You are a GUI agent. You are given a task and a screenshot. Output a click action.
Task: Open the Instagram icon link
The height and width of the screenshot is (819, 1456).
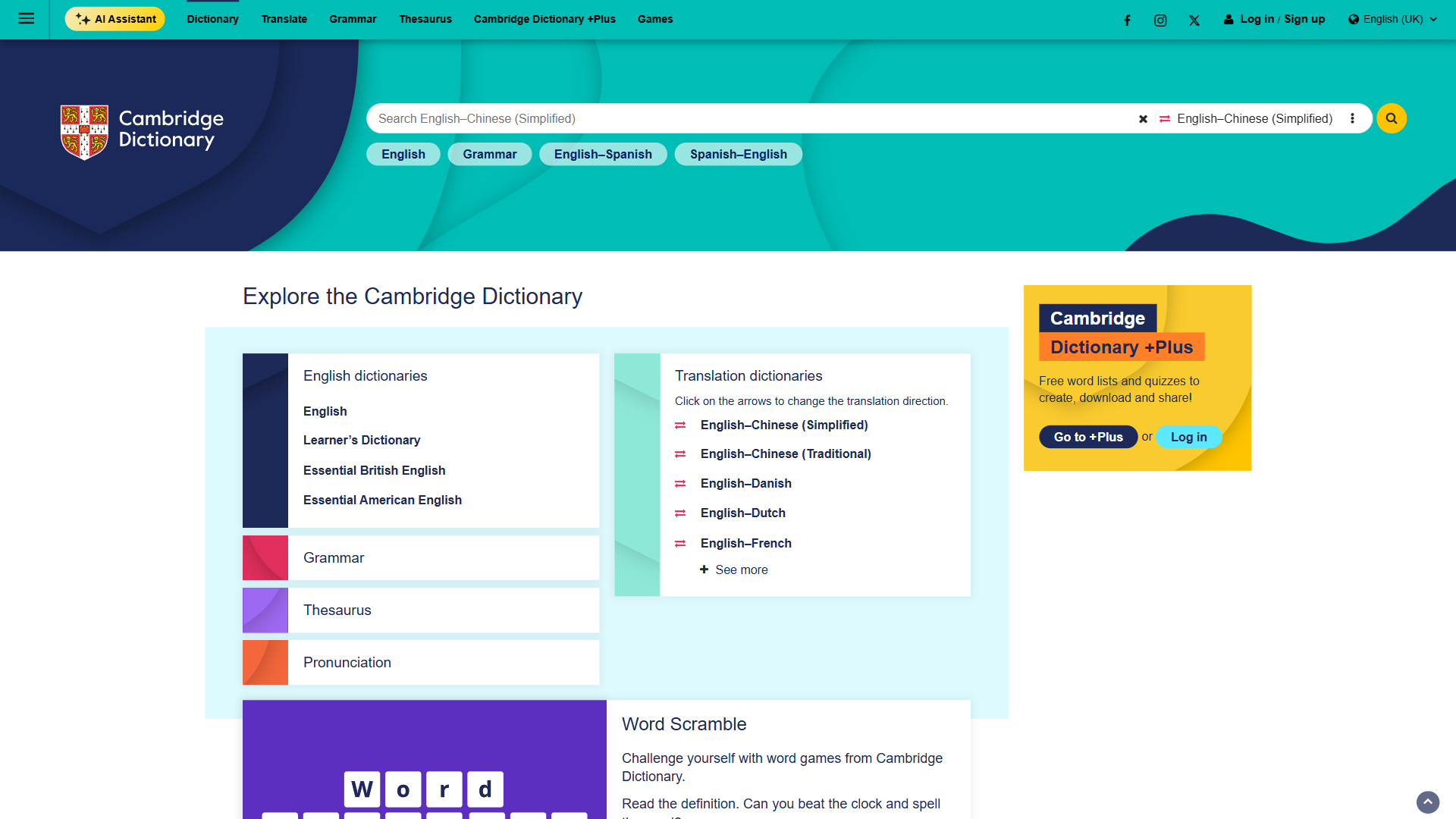click(x=1160, y=20)
